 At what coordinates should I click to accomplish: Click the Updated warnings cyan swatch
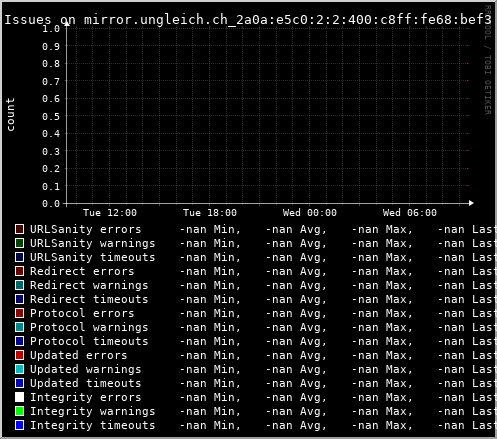19,369
